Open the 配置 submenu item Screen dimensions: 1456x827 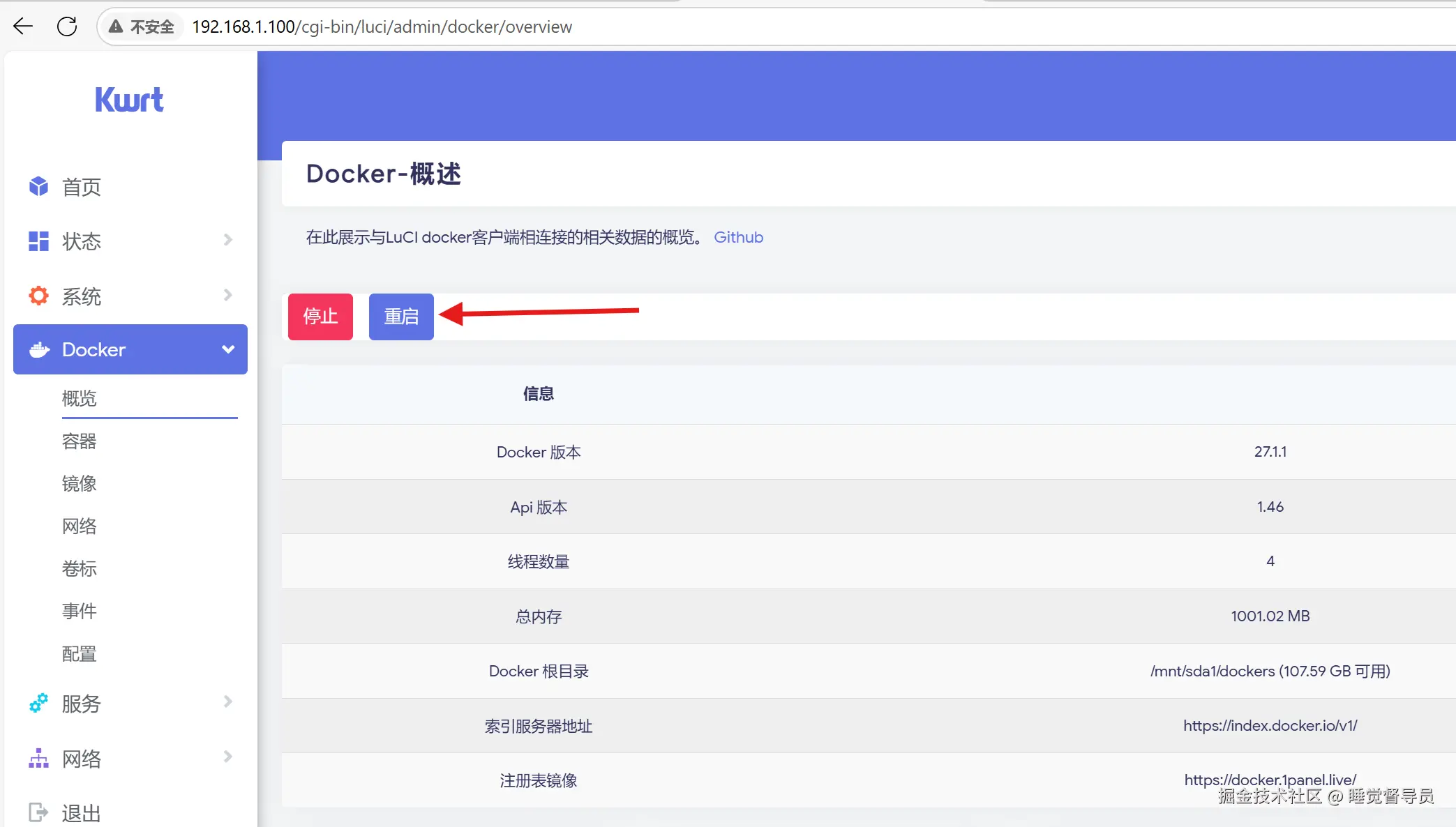click(x=79, y=653)
